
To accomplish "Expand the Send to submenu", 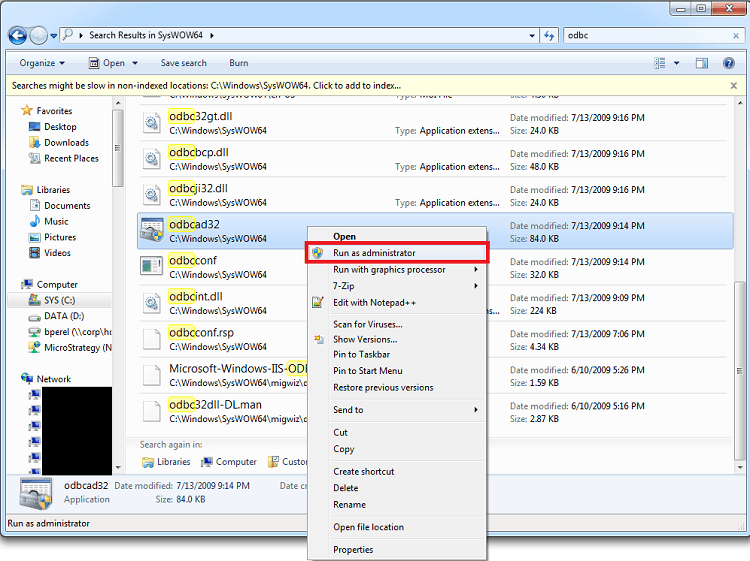I will 397,410.
